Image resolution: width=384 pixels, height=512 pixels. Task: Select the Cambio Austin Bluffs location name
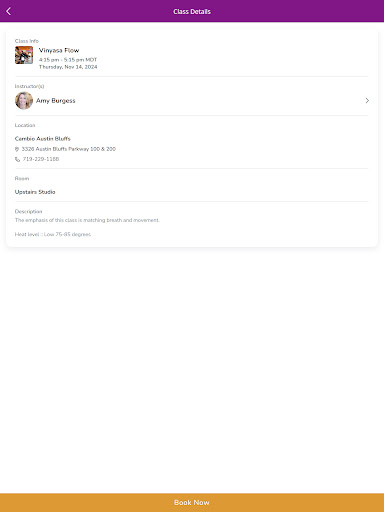tap(43, 139)
